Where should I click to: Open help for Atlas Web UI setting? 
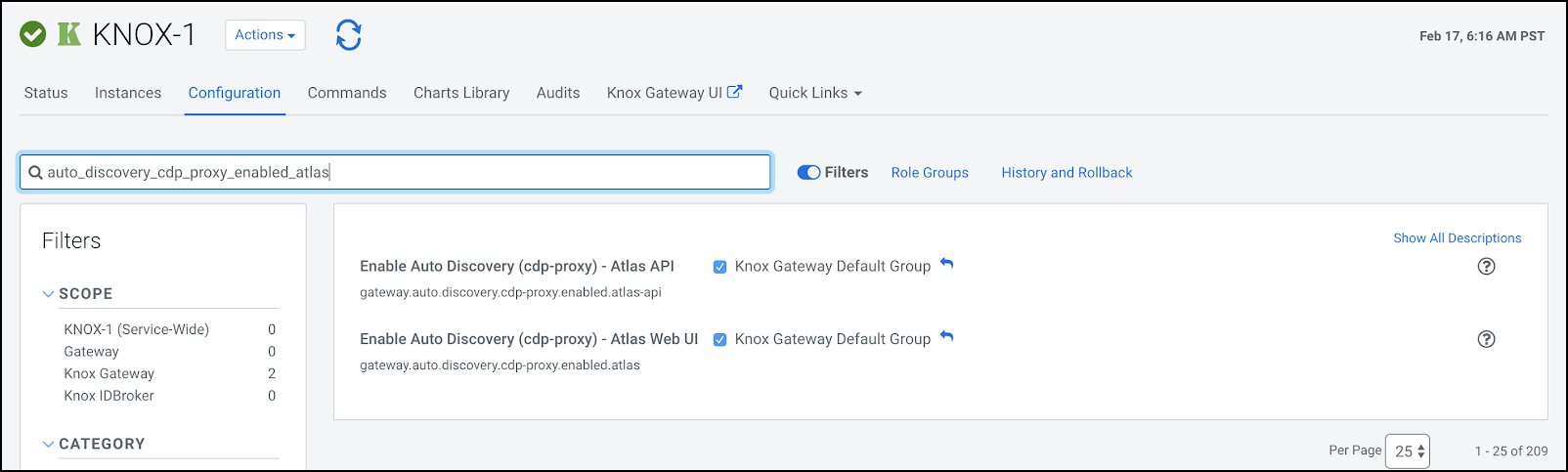[x=1486, y=339]
